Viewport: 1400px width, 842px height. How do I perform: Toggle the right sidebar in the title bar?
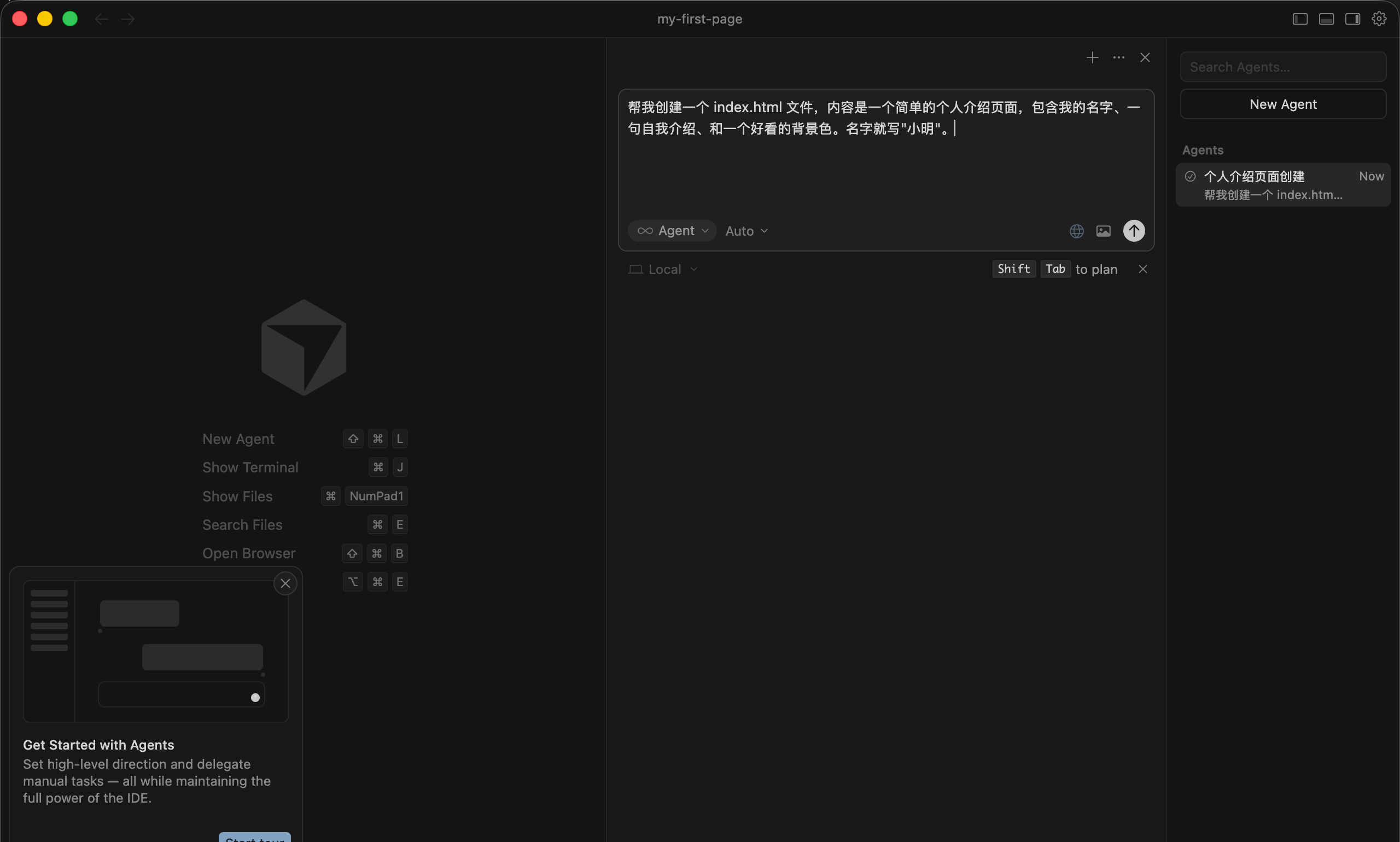click(1352, 19)
